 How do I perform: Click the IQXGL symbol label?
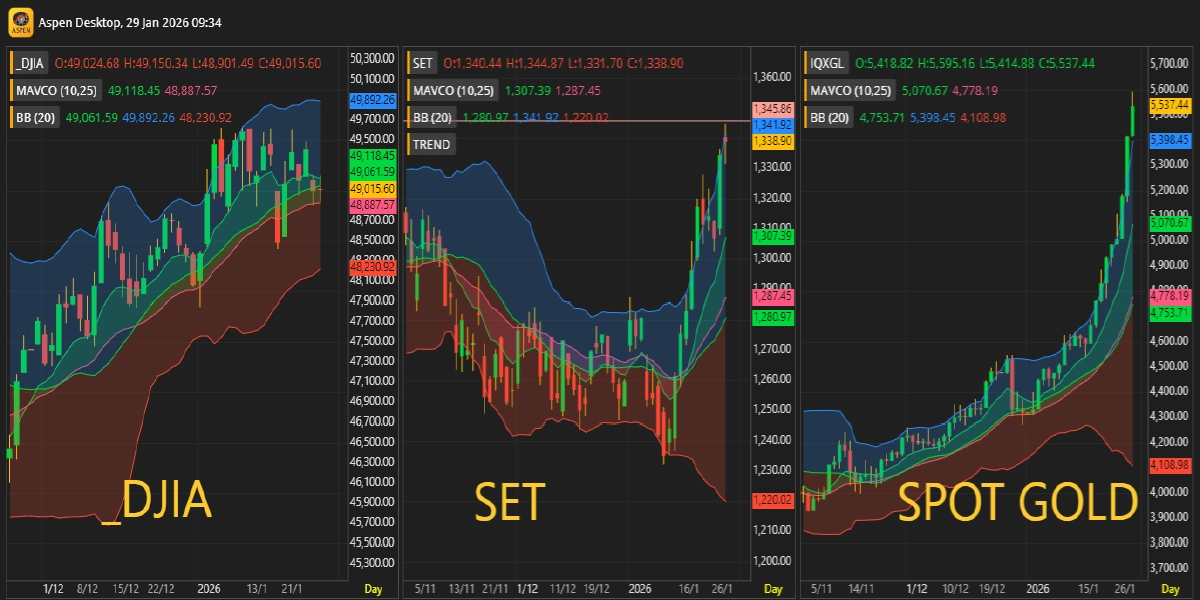(x=829, y=63)
